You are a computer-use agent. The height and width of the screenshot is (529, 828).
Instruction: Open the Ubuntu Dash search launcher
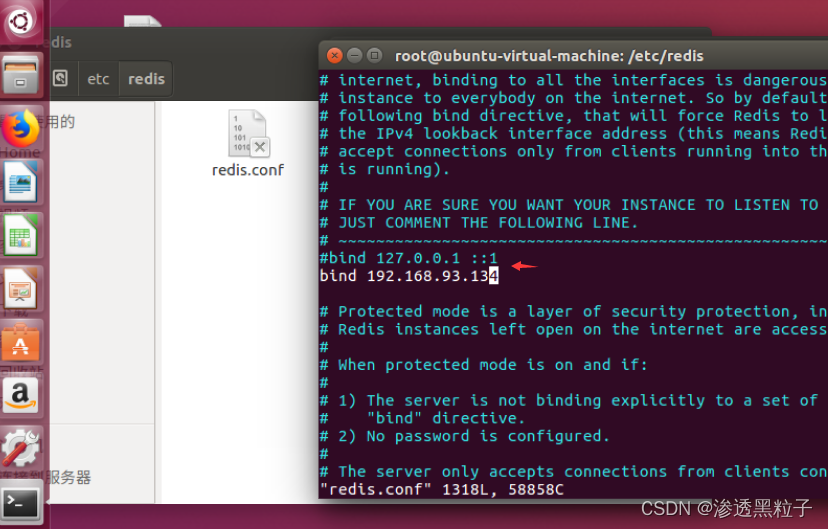point(20,22)
